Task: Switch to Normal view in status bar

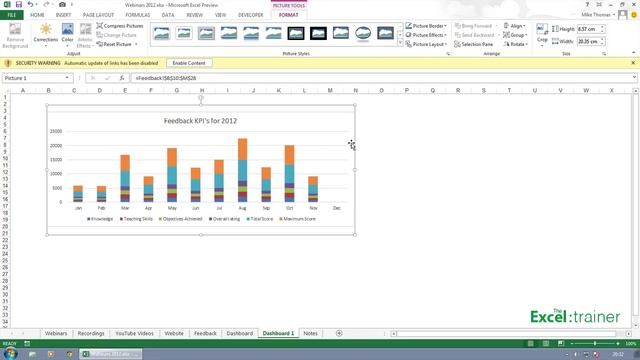Action: (530, 344)
